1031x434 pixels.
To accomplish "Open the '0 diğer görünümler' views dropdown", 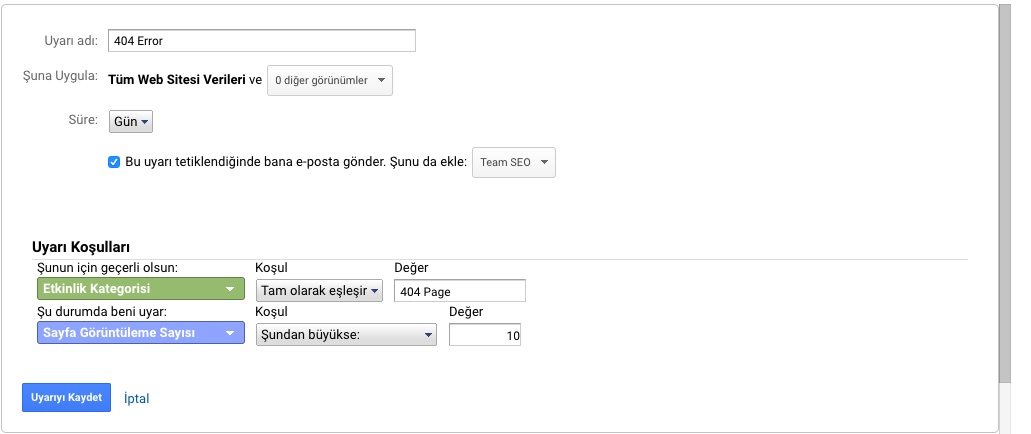I will 329,80.
